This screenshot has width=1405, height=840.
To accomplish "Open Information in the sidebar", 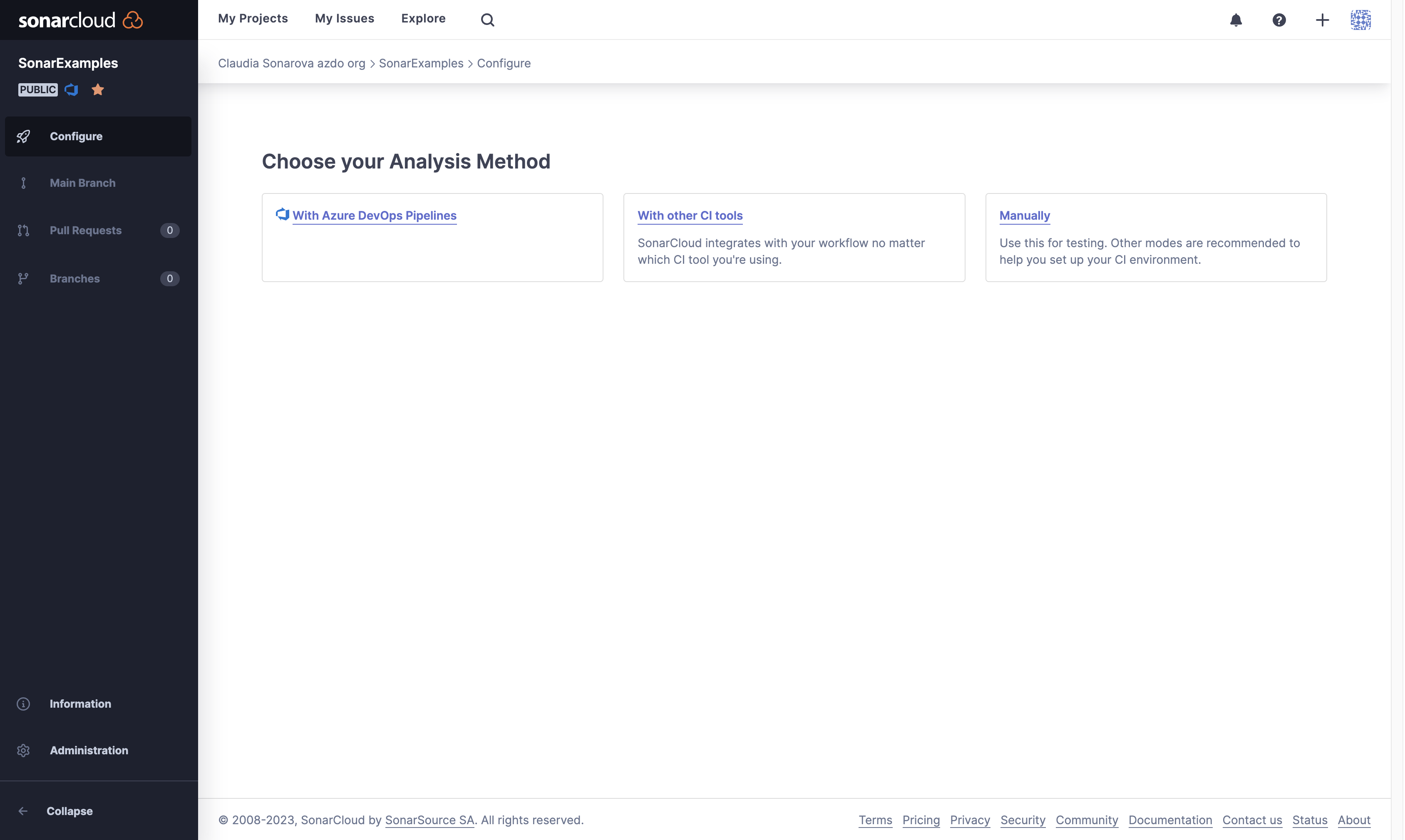I will pos(80,704).
